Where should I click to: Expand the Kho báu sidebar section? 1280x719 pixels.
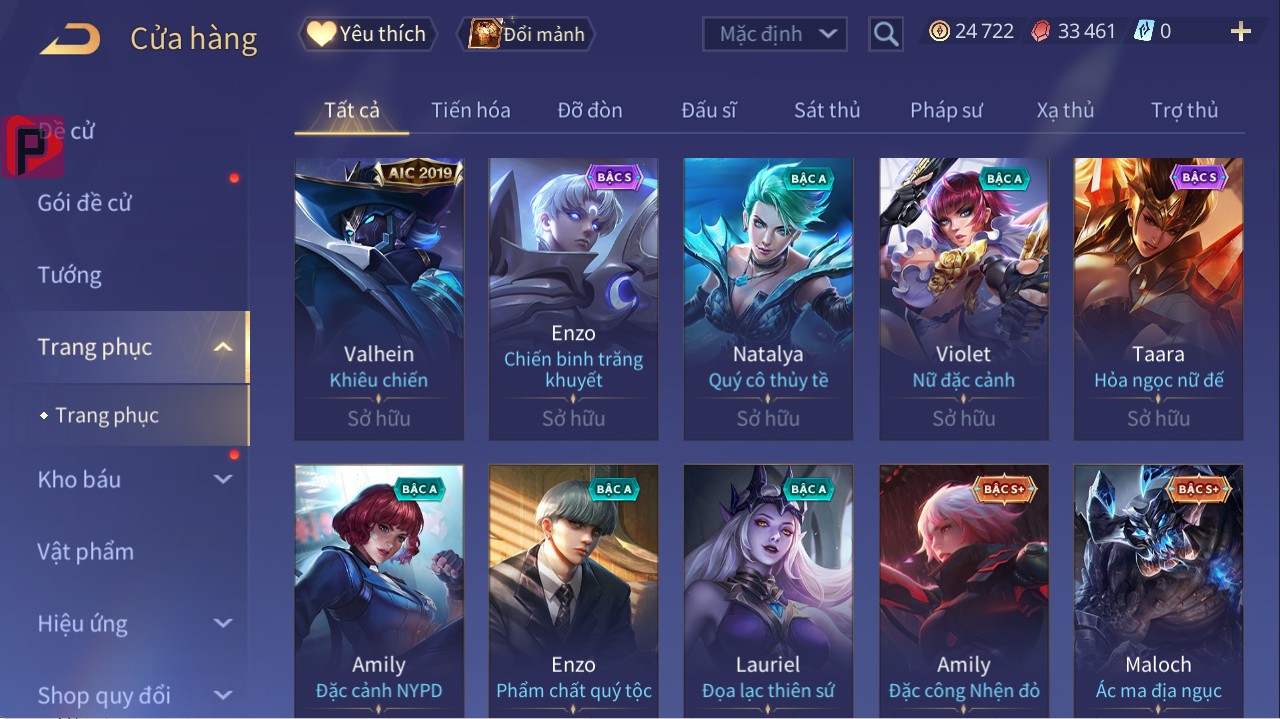coord(223,479)
